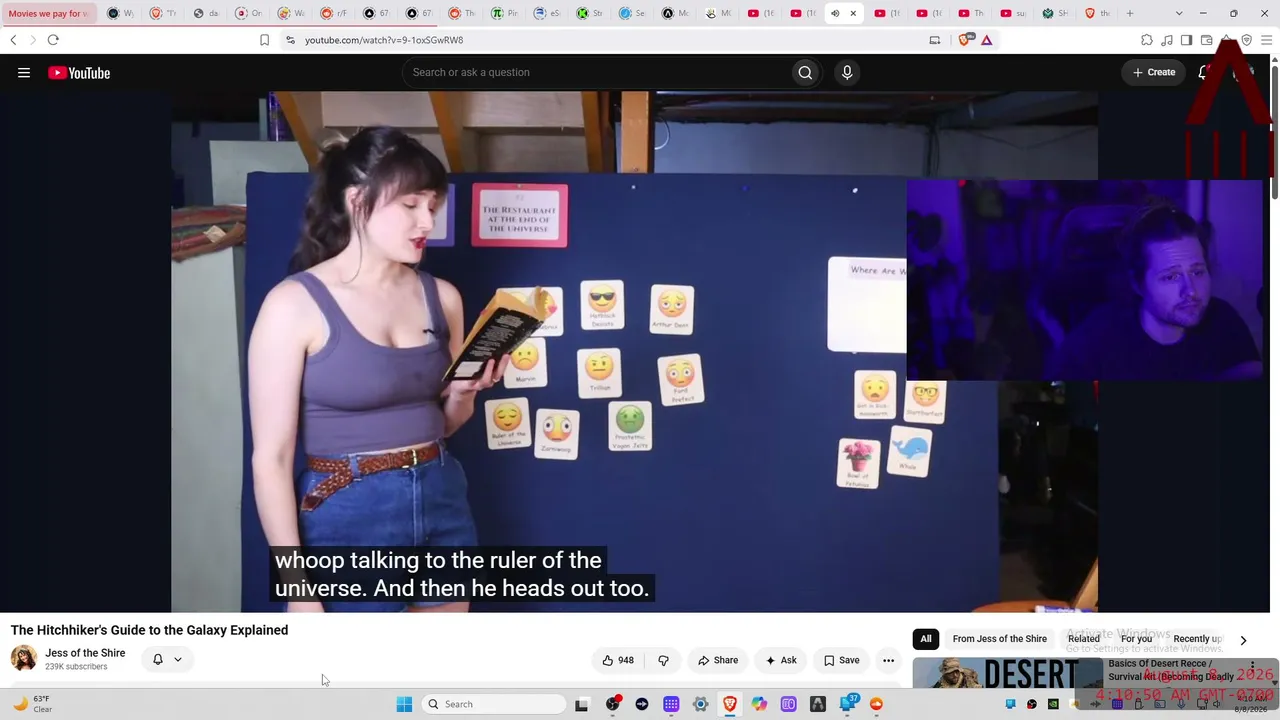Focus the YouTube search box
1280x720 pixels.
(595, 72)
